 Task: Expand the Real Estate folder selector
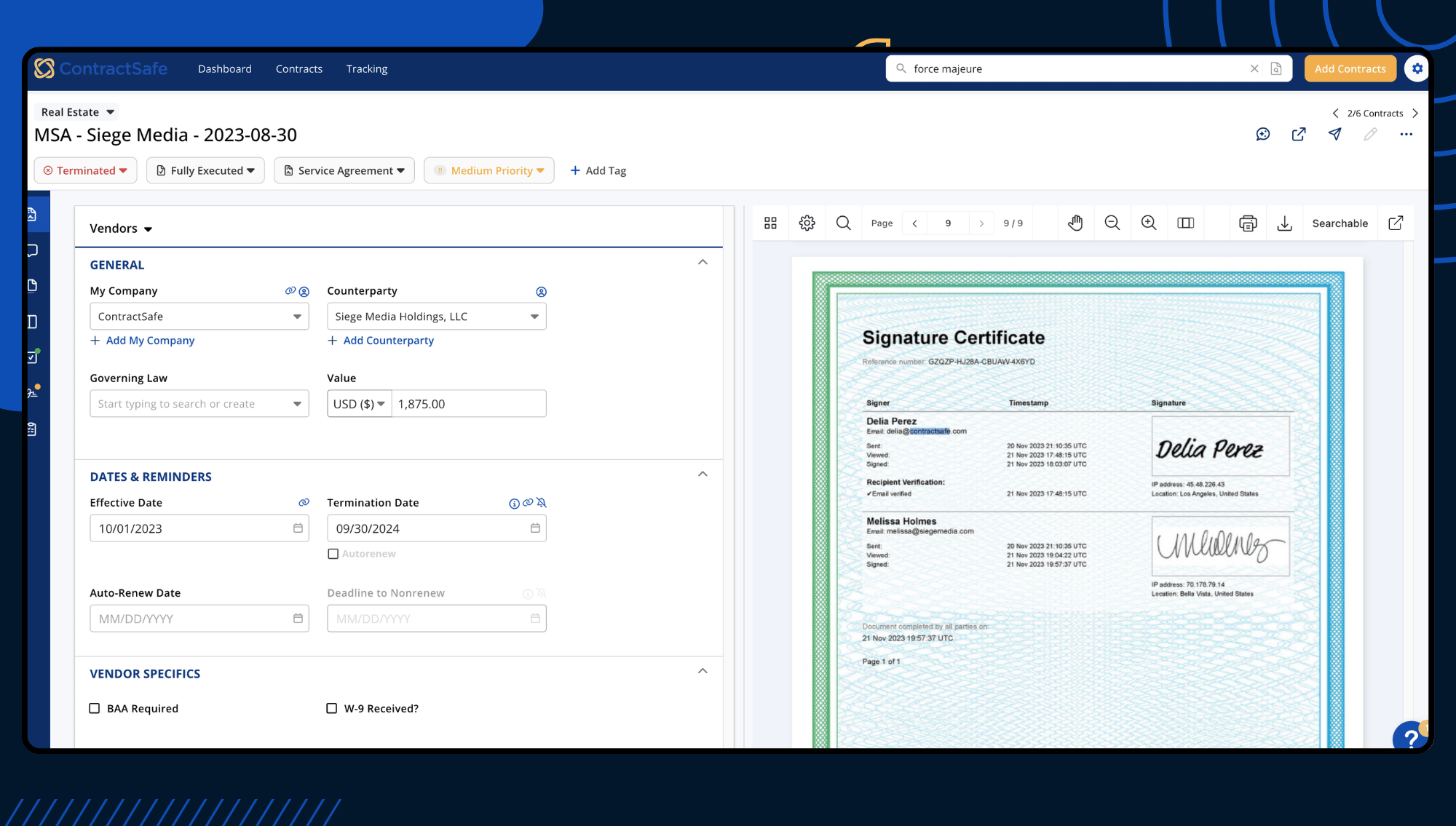coord(76,111)
